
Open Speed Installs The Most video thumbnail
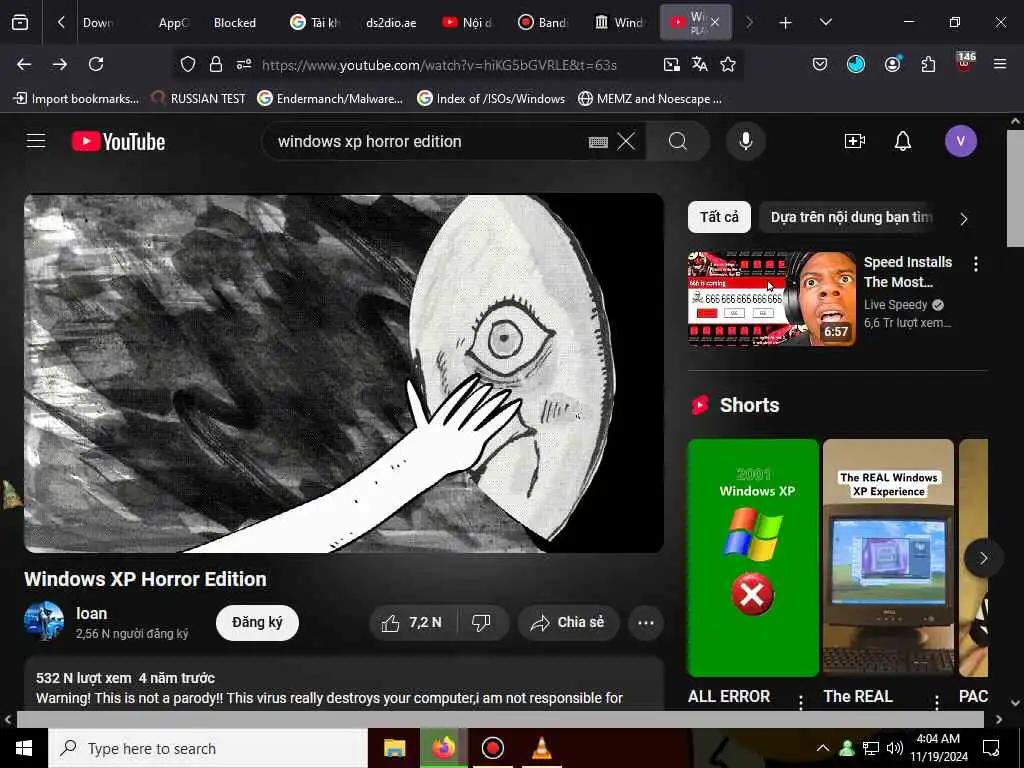771,298
